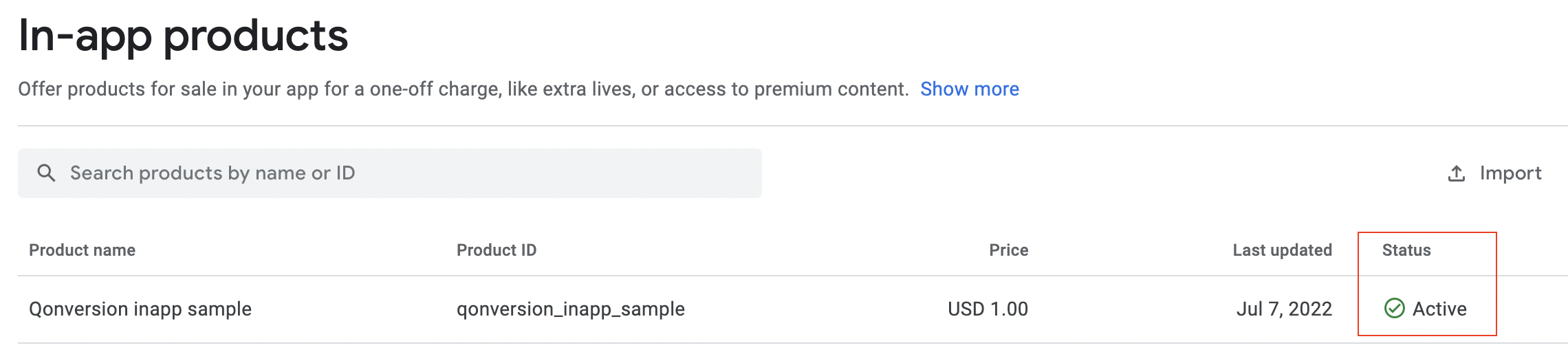Click the USD 1.00 price cell

[988, 309]
